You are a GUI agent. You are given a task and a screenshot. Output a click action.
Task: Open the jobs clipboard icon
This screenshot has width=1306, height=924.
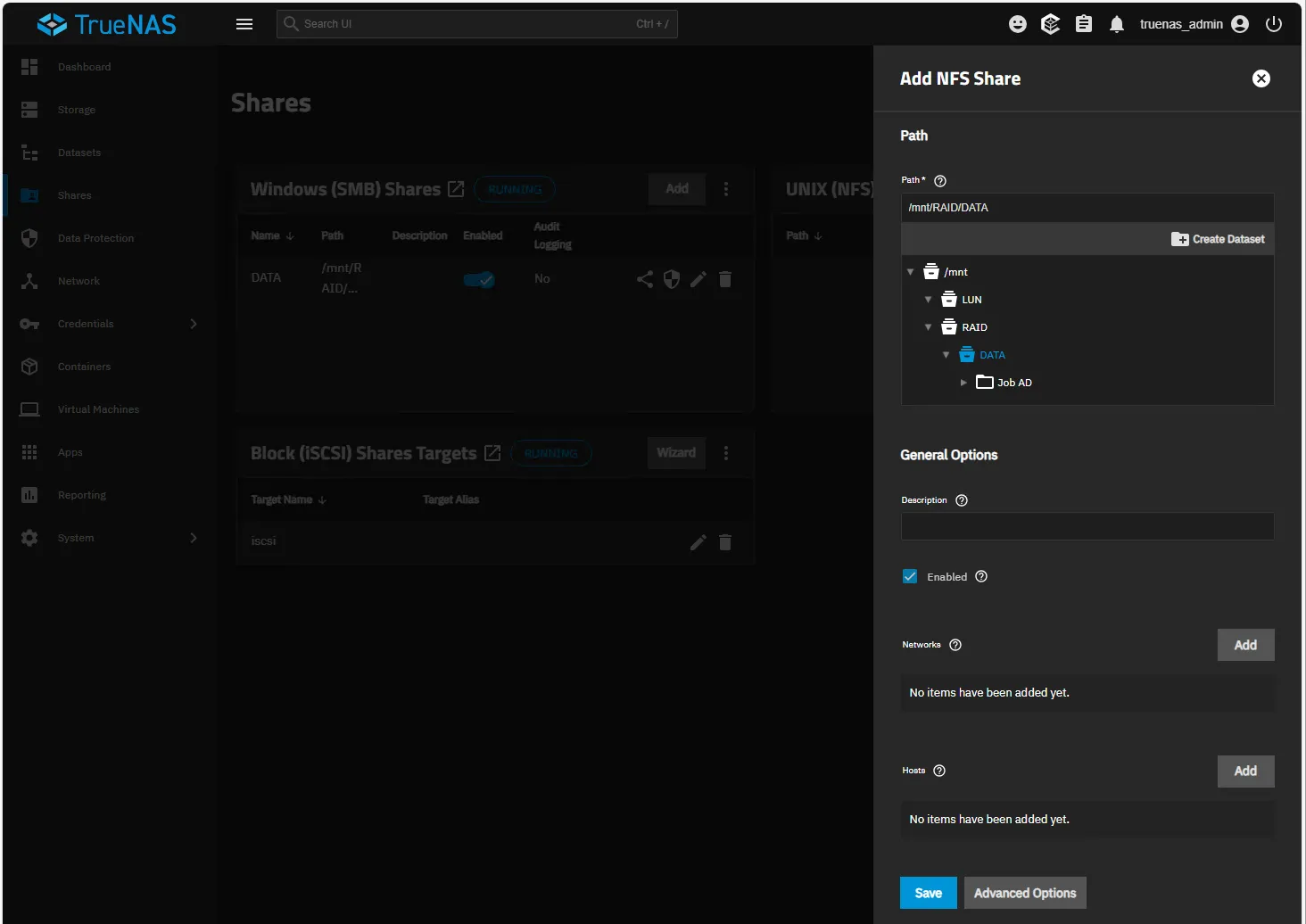tap(1083, 24)
